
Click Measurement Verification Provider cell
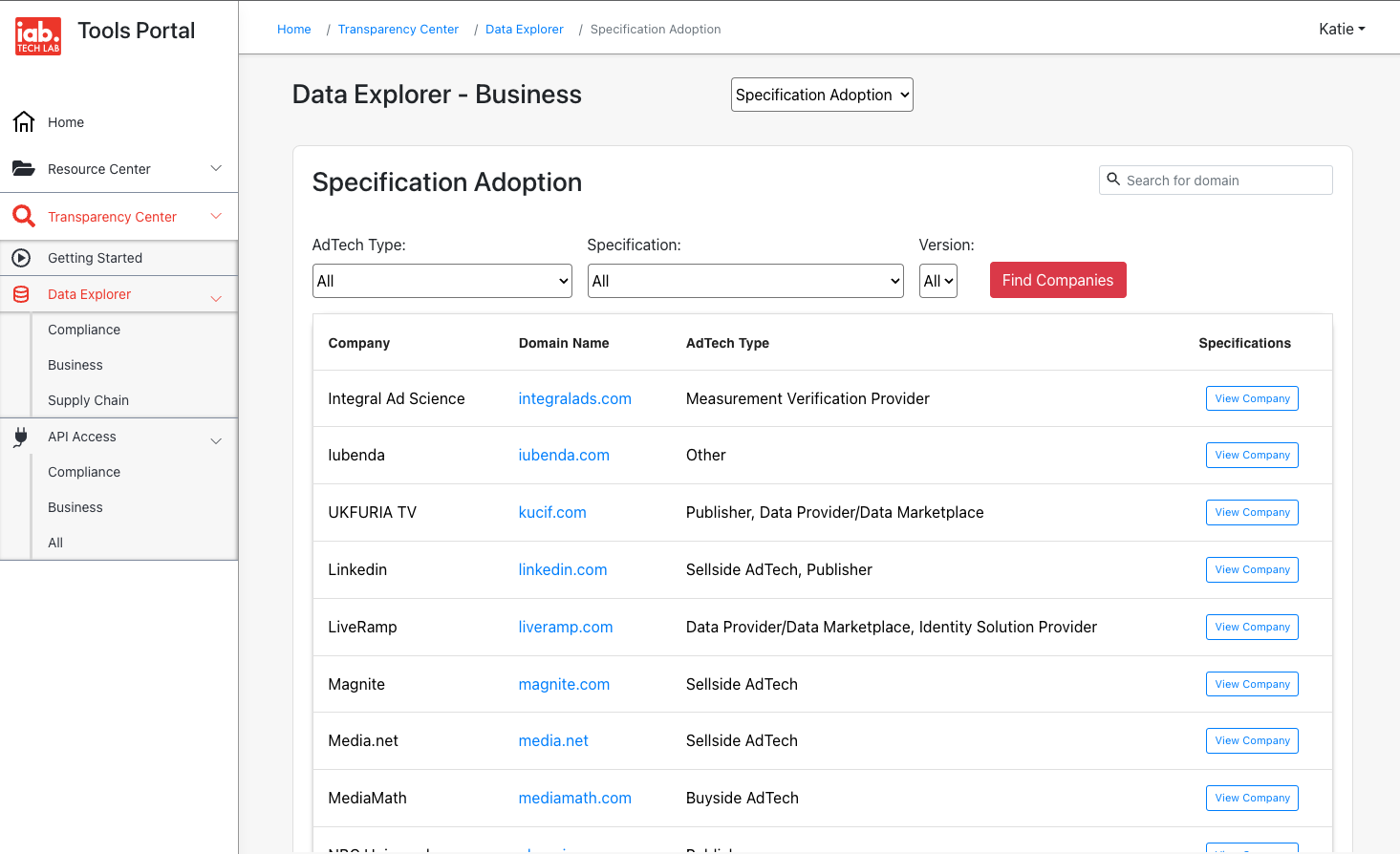tap(808, 398)
